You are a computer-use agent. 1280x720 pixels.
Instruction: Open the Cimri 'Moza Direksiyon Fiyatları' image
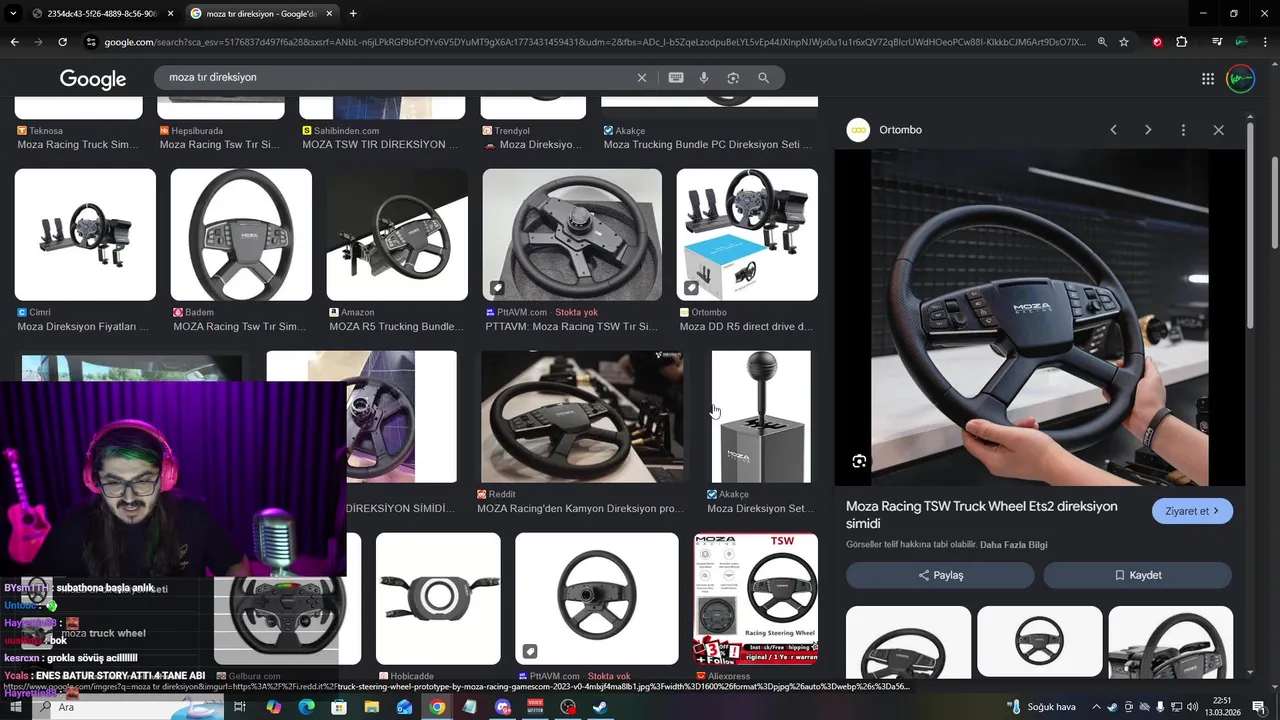(85, 234)
